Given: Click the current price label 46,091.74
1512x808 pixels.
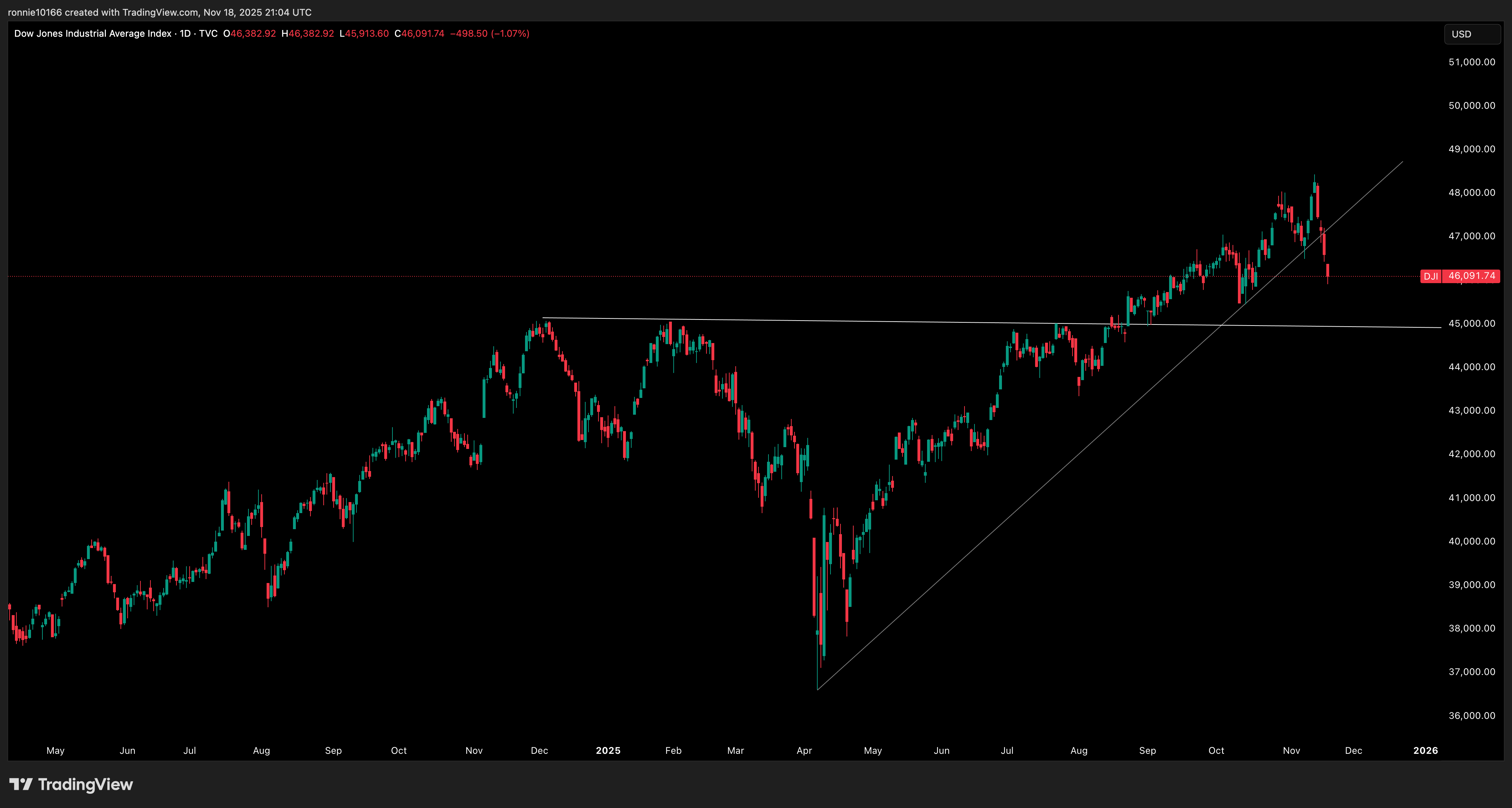Looking at the screenshot, I should click(x=1471, y=276).
